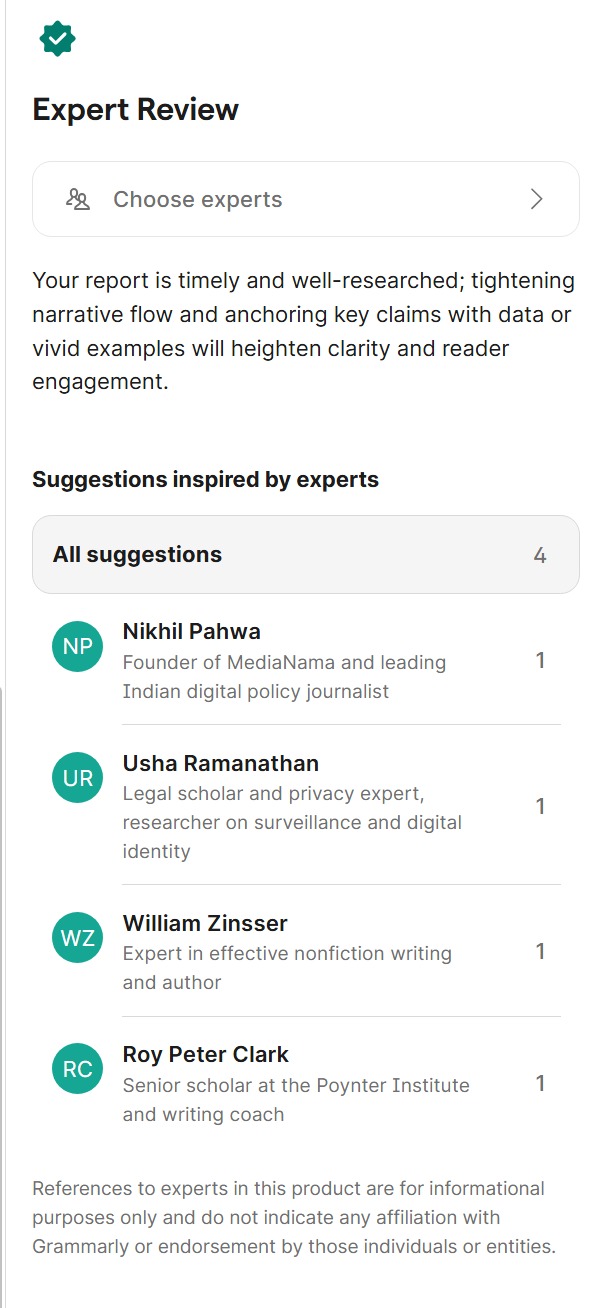
Task: Click Nikhil Pahwa's suggestion count
Action: tap(540, 660)
